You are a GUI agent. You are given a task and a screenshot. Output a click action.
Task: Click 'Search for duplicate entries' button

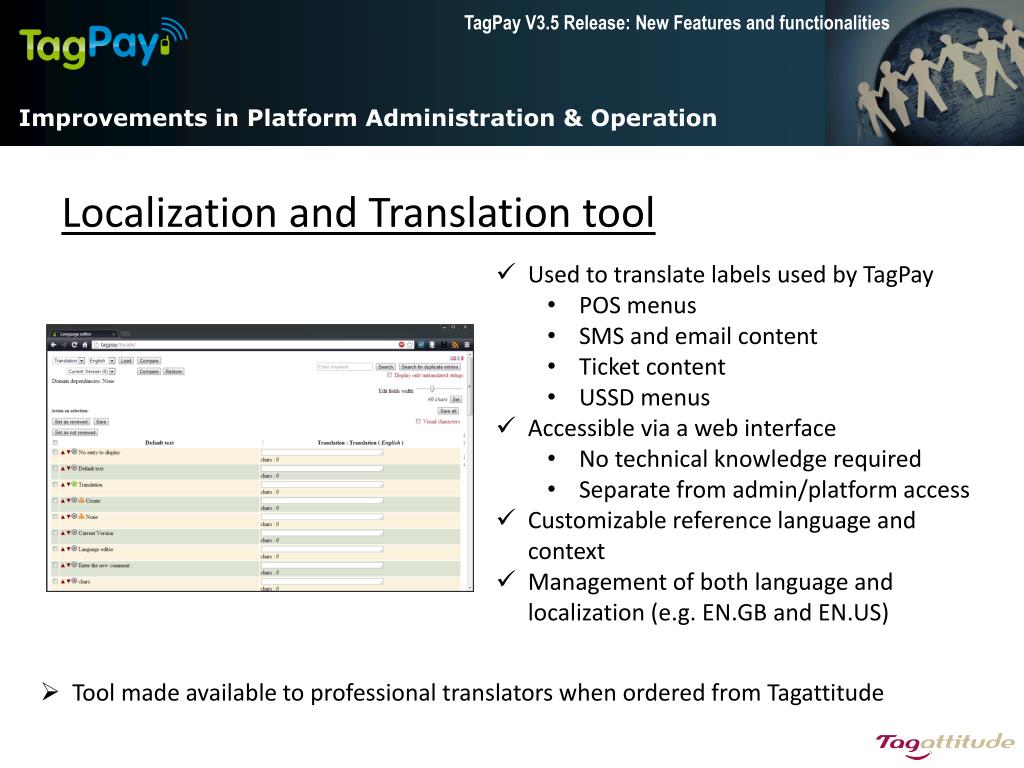[x=430, y=366]
